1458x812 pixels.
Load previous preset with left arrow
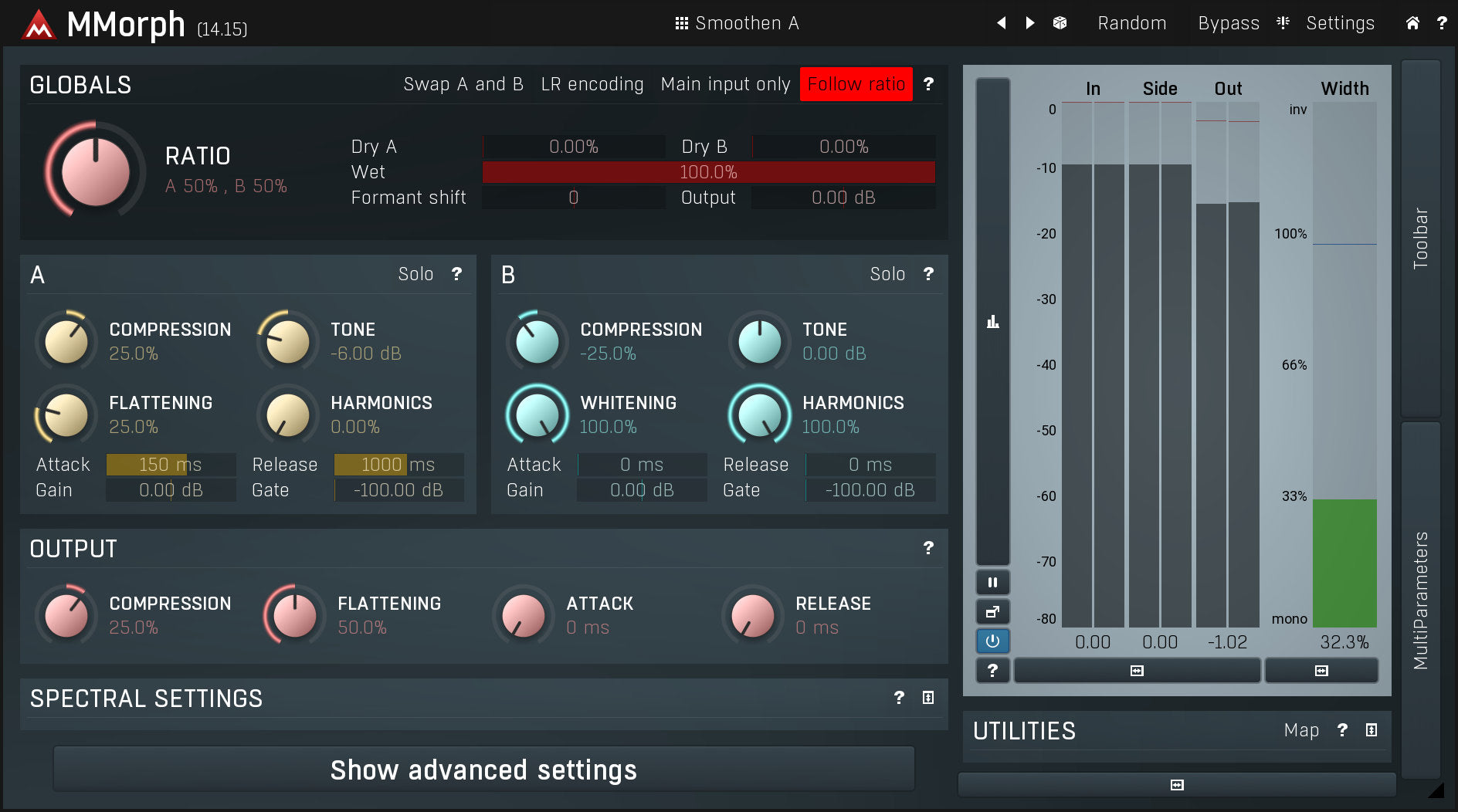coord(1002,23)
